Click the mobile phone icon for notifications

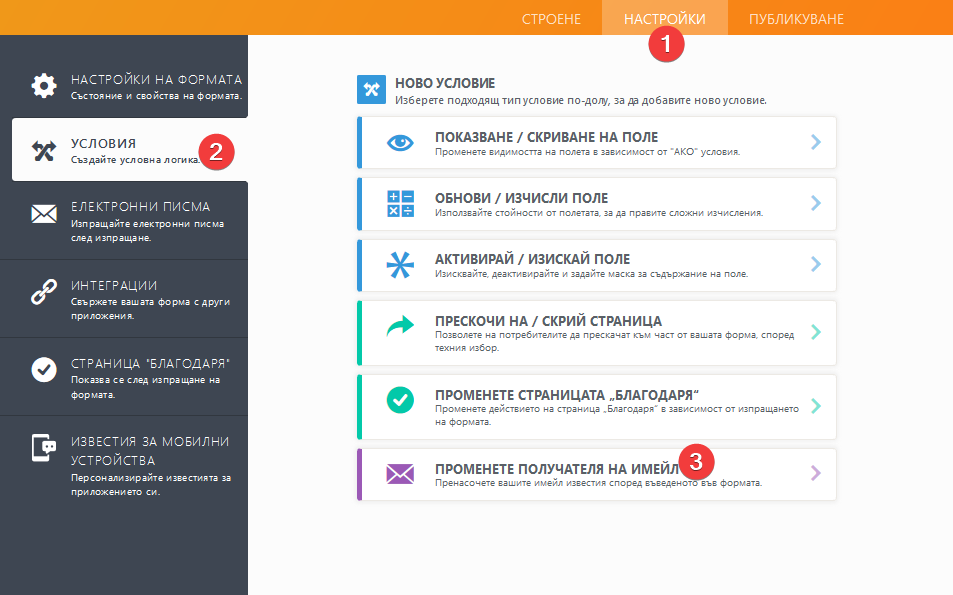[44, 450]
